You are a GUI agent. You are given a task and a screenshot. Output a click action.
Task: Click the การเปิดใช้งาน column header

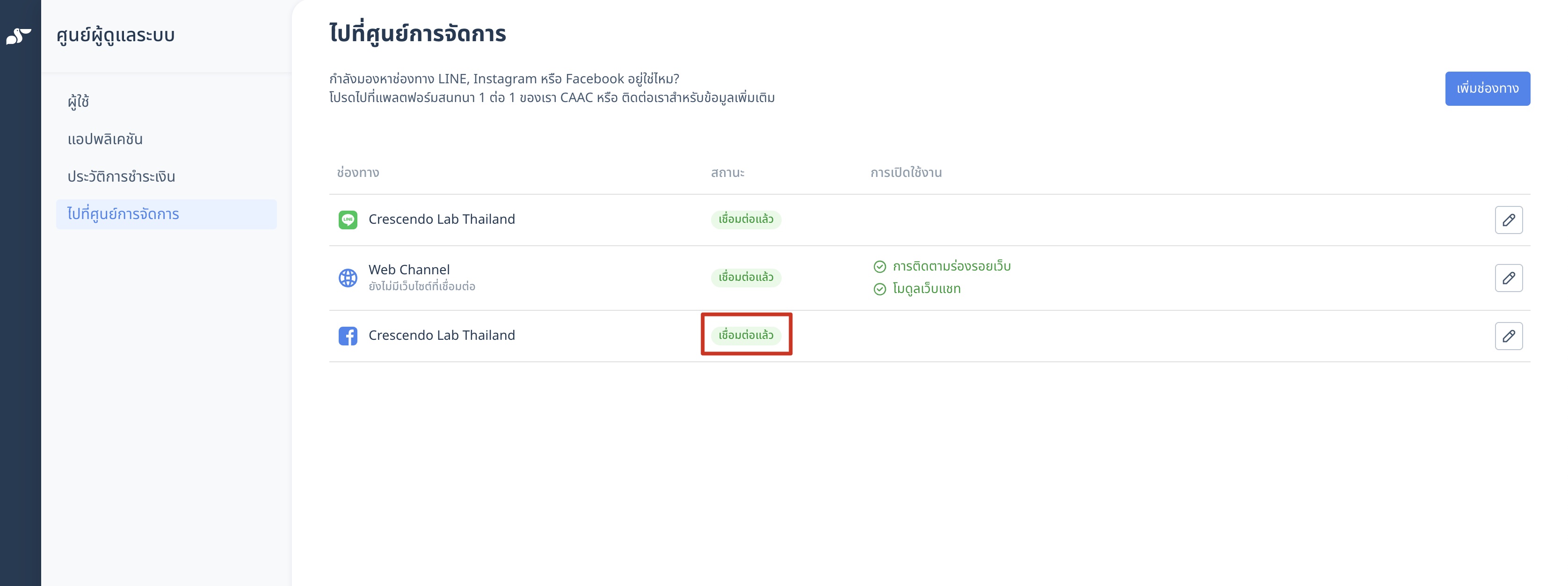tap(906, 173)
